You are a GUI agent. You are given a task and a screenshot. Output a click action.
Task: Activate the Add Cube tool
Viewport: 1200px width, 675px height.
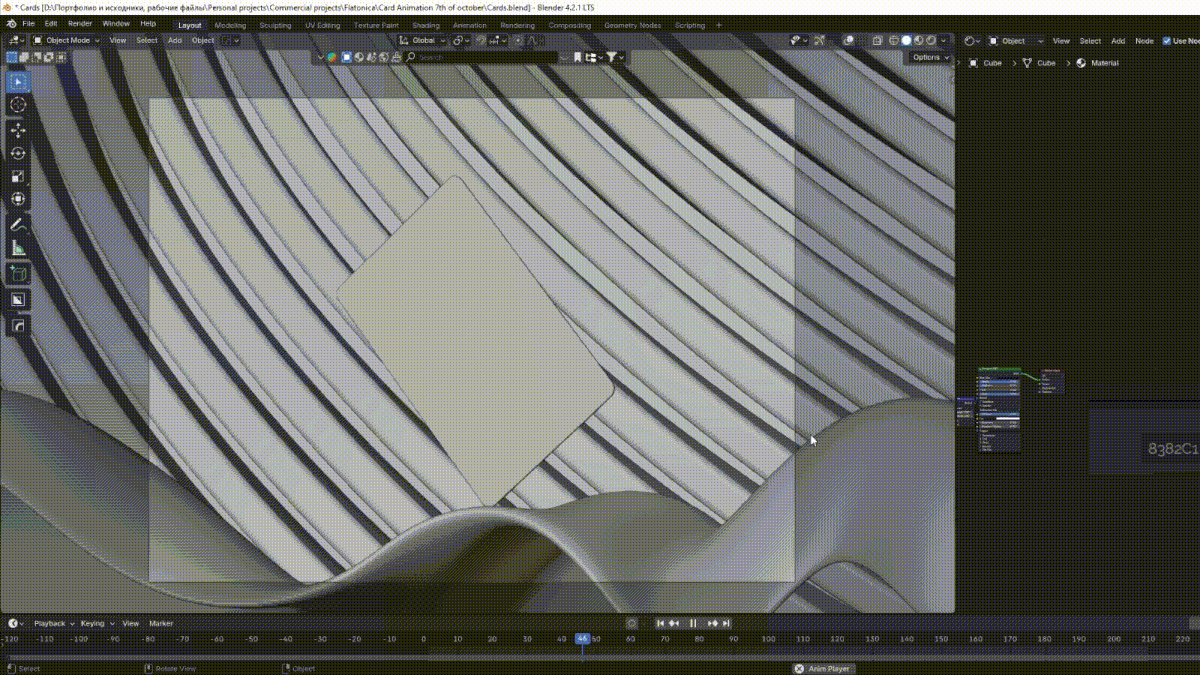tap(18, 273)
